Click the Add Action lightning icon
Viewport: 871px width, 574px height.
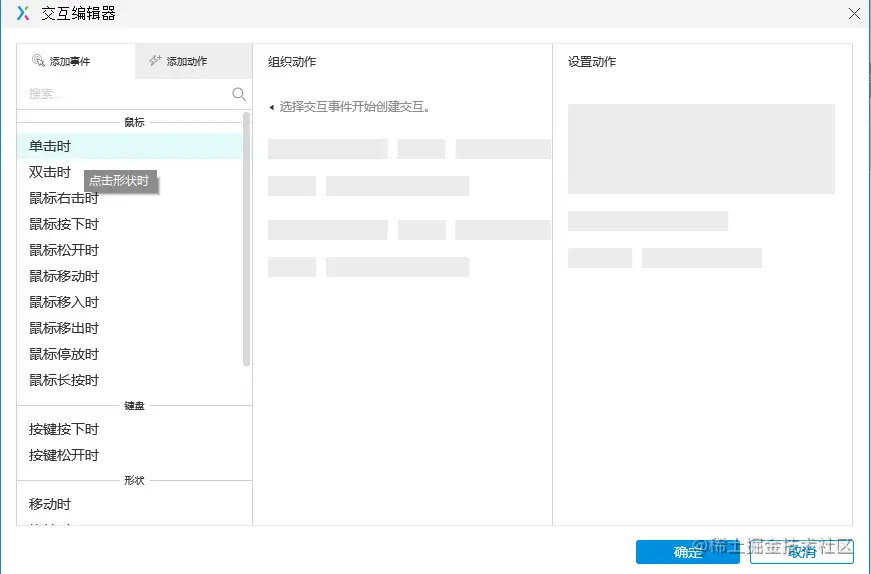155,61
